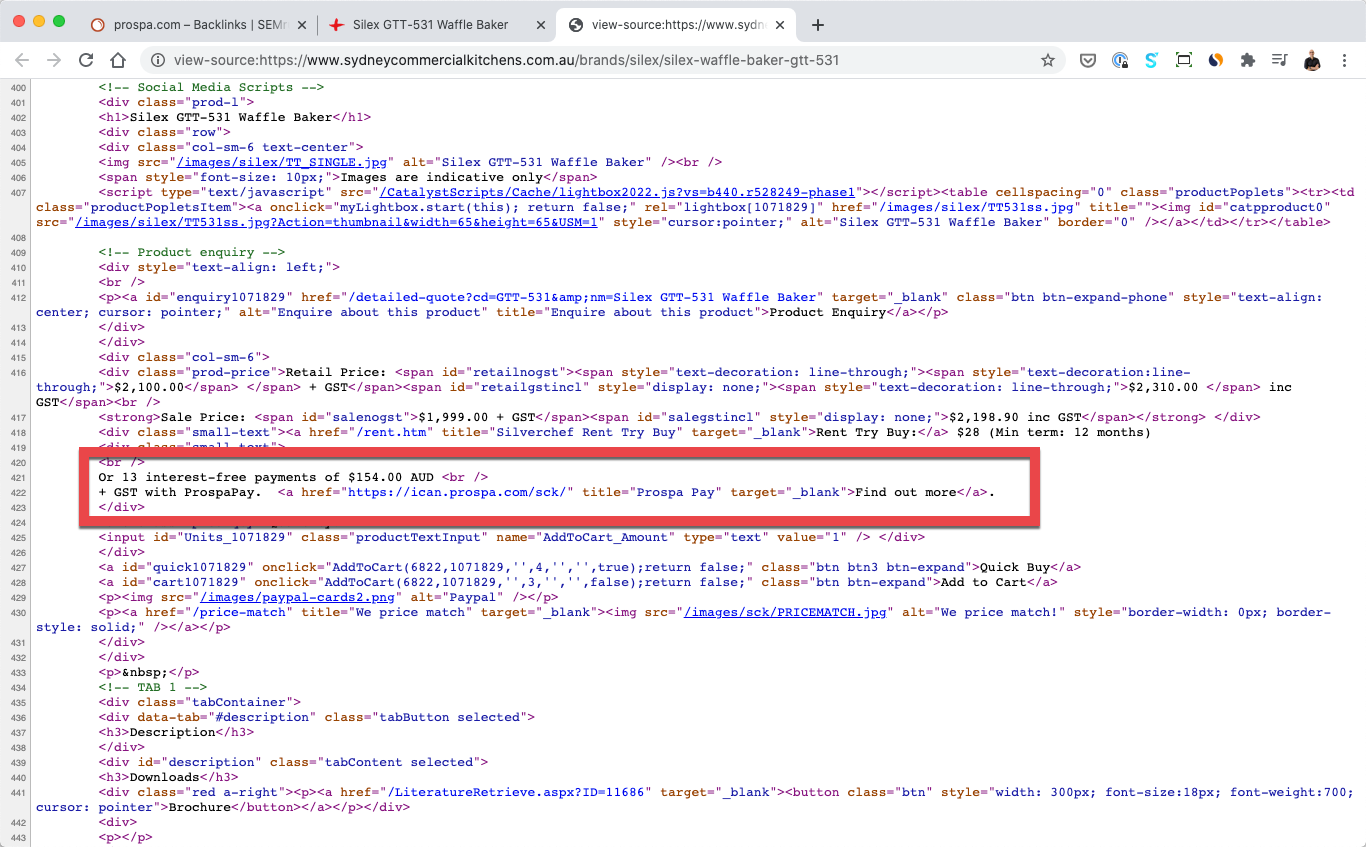Click the Brochure button text

point(199,807)
